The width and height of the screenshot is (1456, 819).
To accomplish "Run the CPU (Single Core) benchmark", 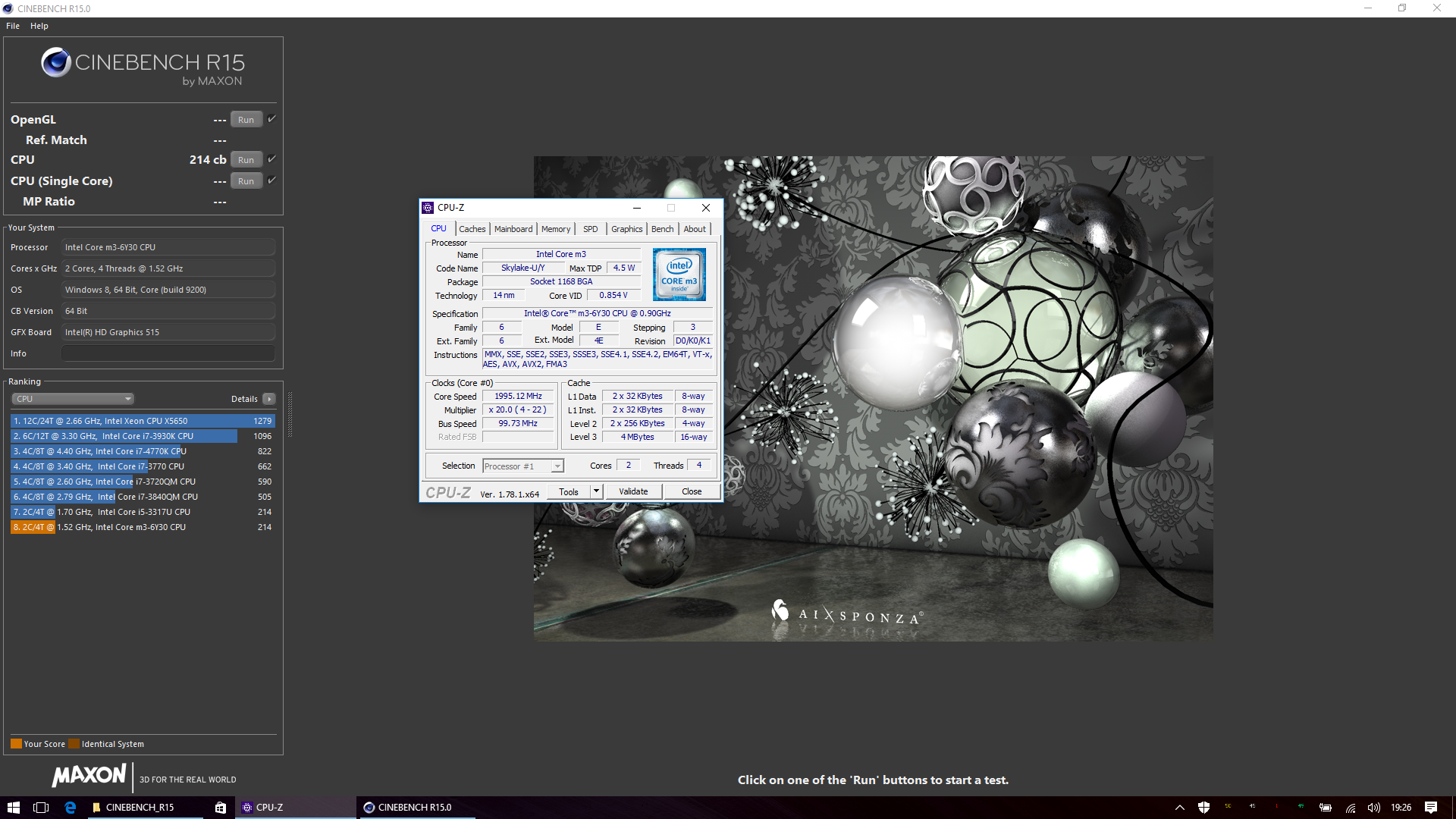I will point(246,181).
